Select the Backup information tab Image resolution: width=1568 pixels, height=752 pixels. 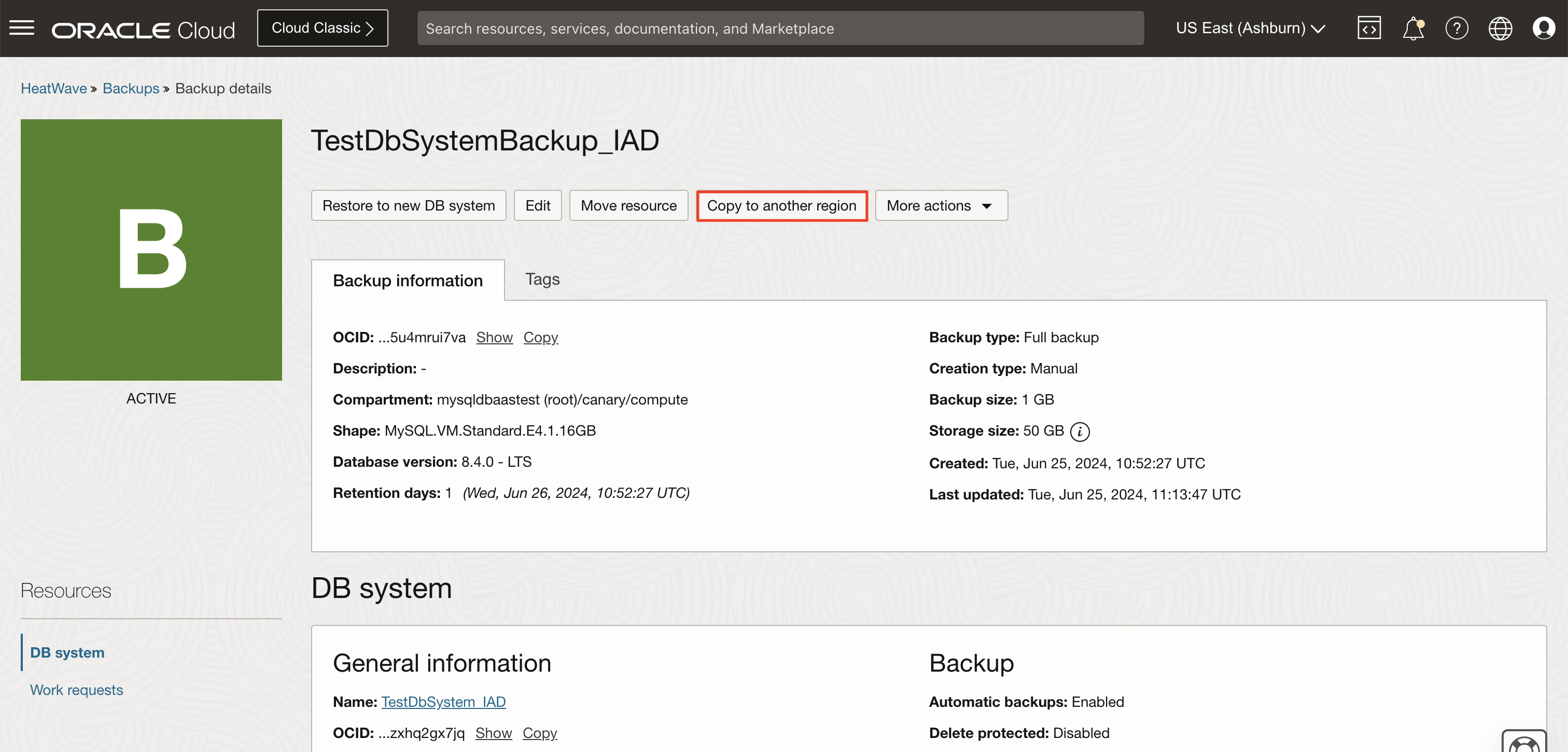click(x=407, y=281)
